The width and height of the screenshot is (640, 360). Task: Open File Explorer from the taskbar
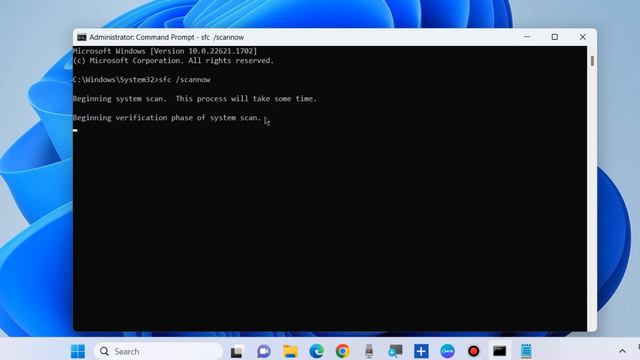pos(290,351)
